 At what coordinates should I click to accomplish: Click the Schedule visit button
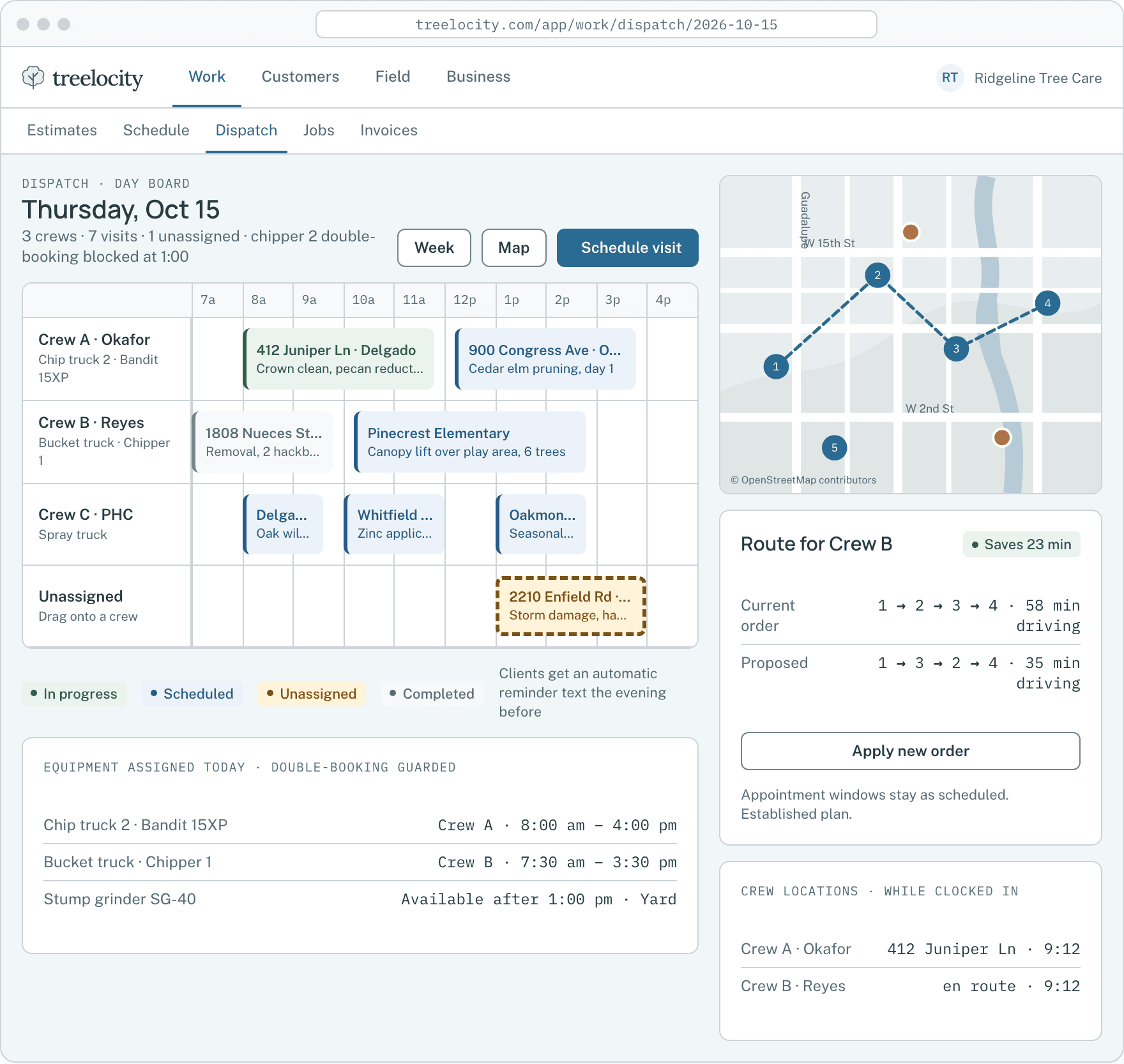click(628, 248)
